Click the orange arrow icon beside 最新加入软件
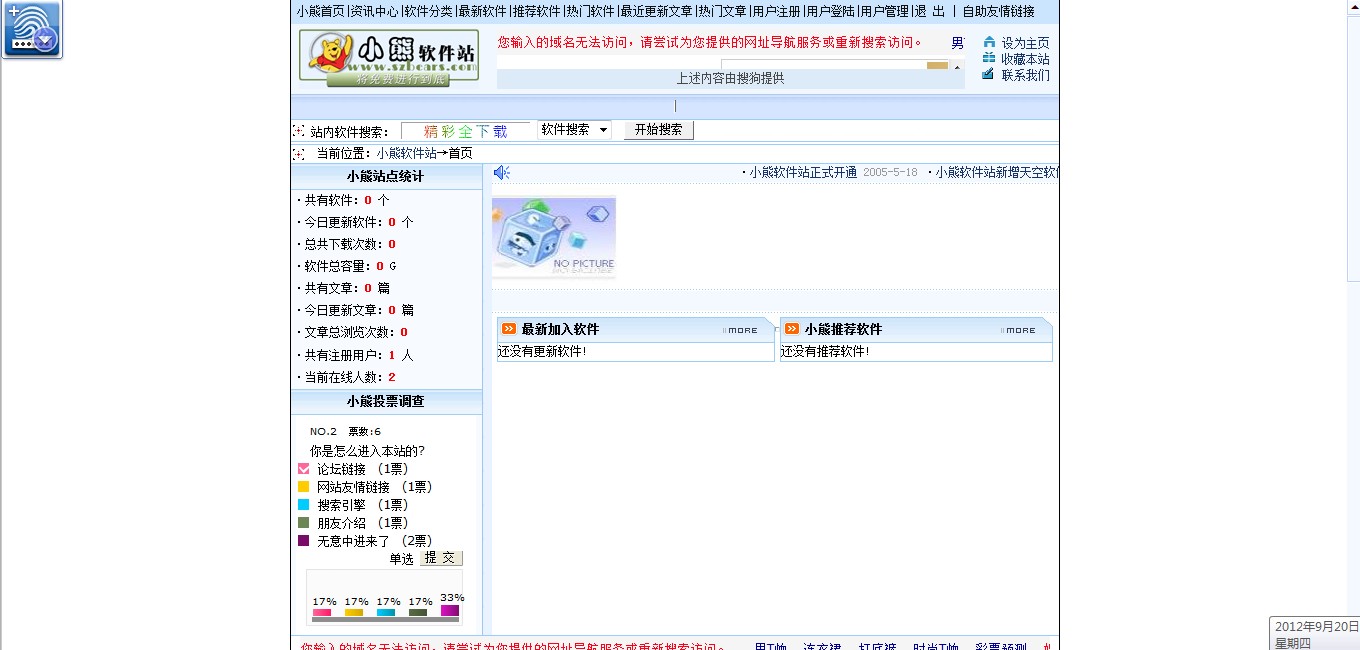This screenshot has width=1360, height=650. click(509, 329)
